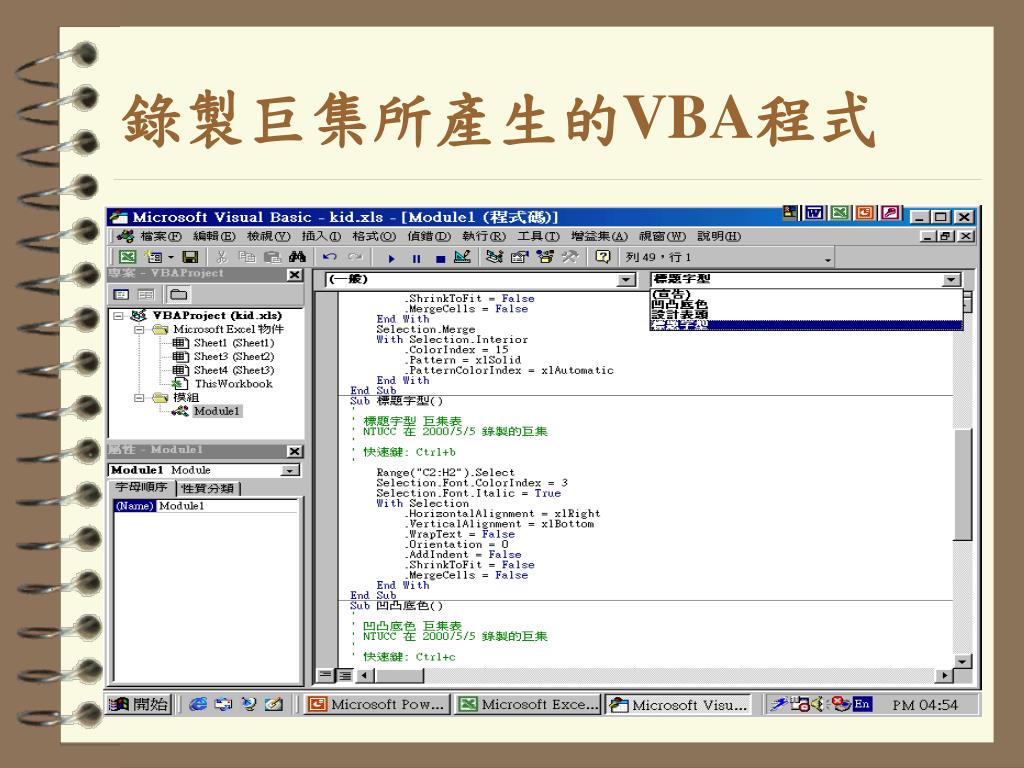This screenshot has height=768, width=1024.
Task: Click the Copy toolbar icon
Action: tap(247, 257)
